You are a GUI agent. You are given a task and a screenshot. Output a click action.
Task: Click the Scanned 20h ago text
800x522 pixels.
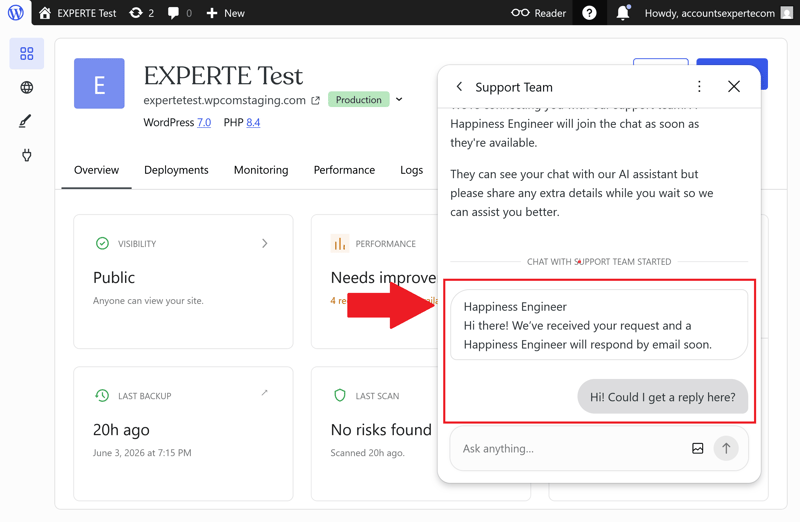[x=367, y=453]
